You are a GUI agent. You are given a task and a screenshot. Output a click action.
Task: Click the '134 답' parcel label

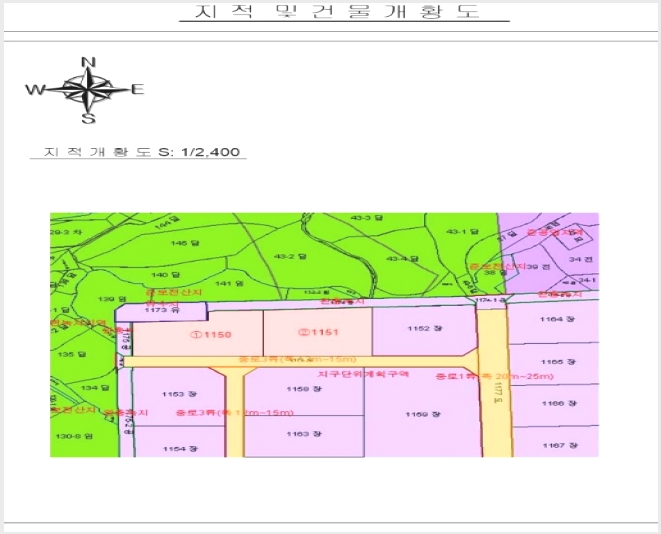tap(95, 387)
